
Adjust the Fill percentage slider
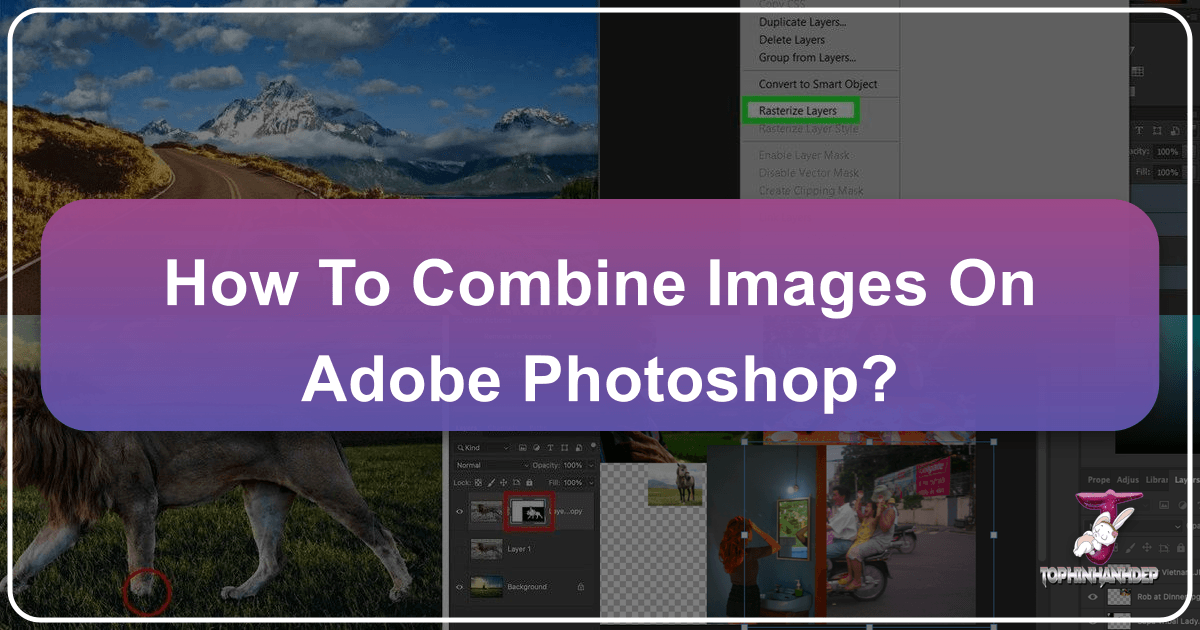pos(573,483)
